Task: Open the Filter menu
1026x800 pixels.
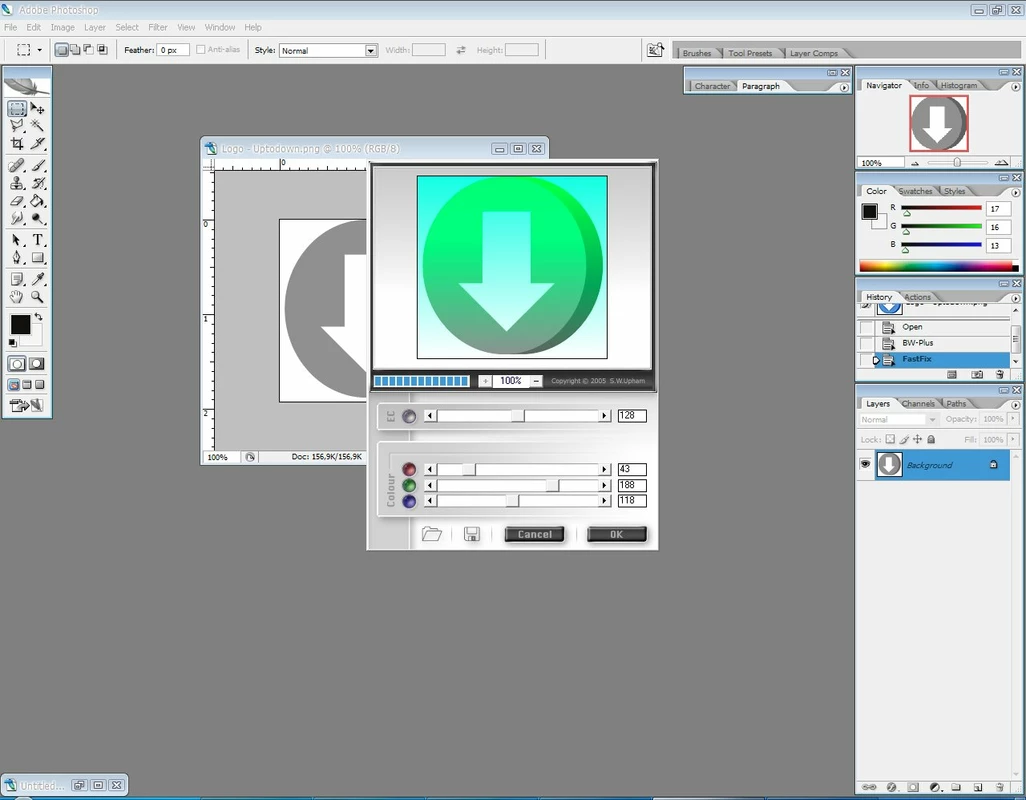Action: coord(158,27)
